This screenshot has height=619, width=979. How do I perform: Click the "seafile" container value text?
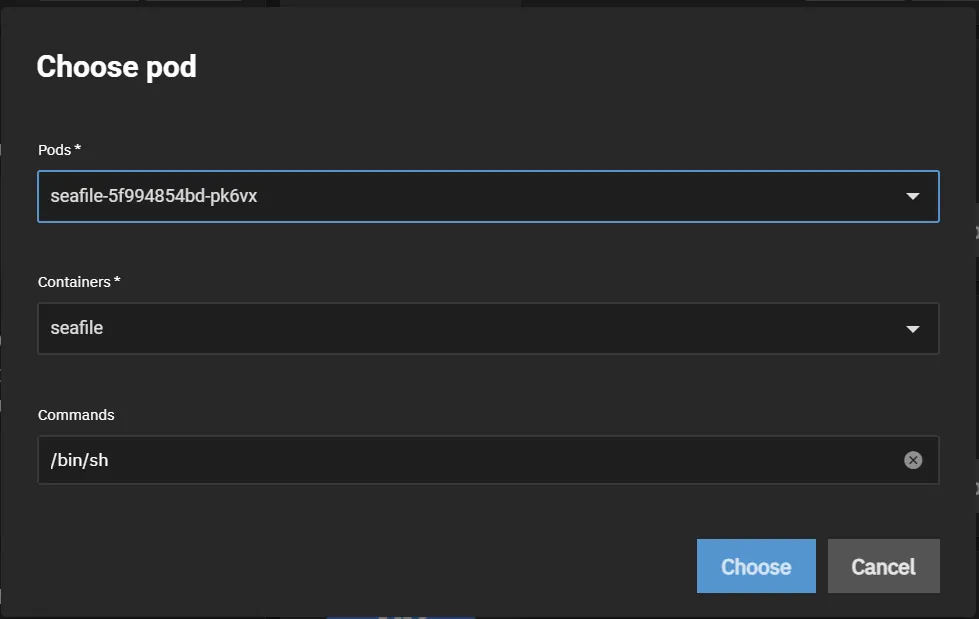pos(77,328)
